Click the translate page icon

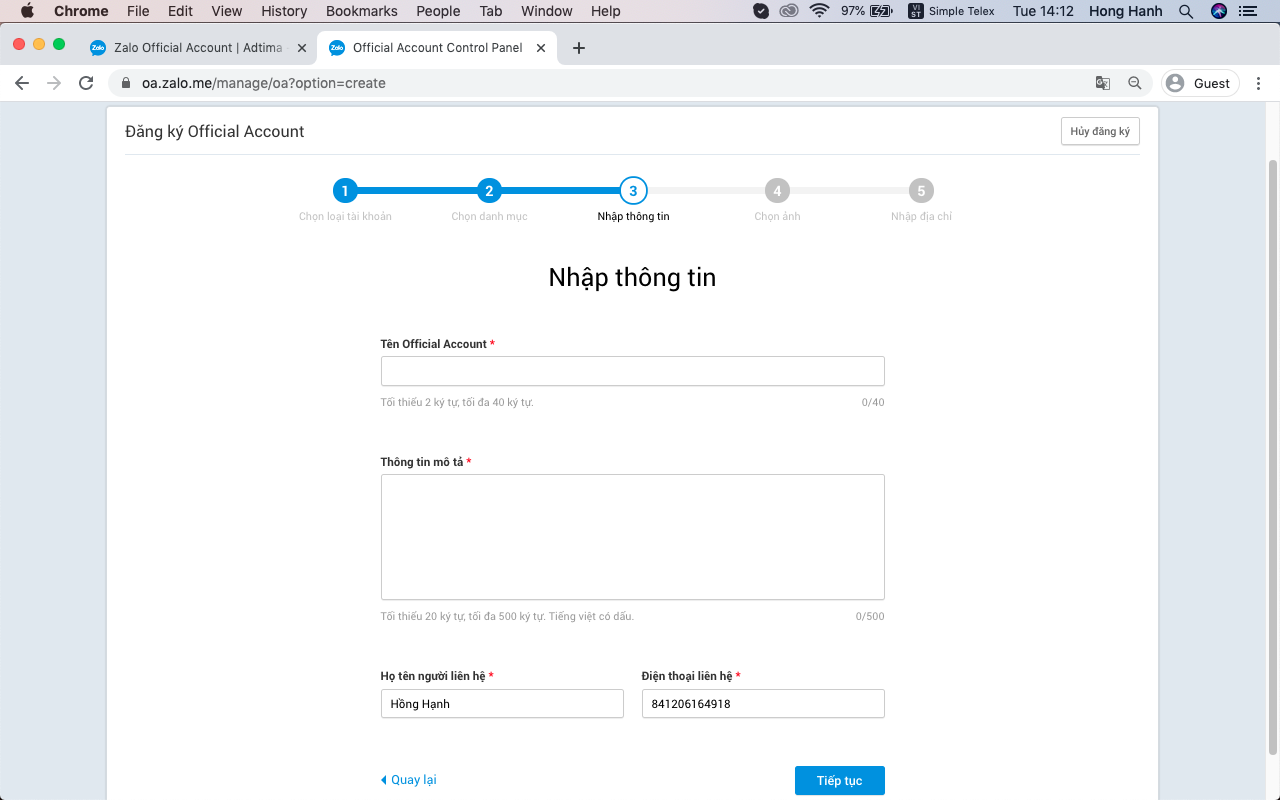click(1103, 83)
